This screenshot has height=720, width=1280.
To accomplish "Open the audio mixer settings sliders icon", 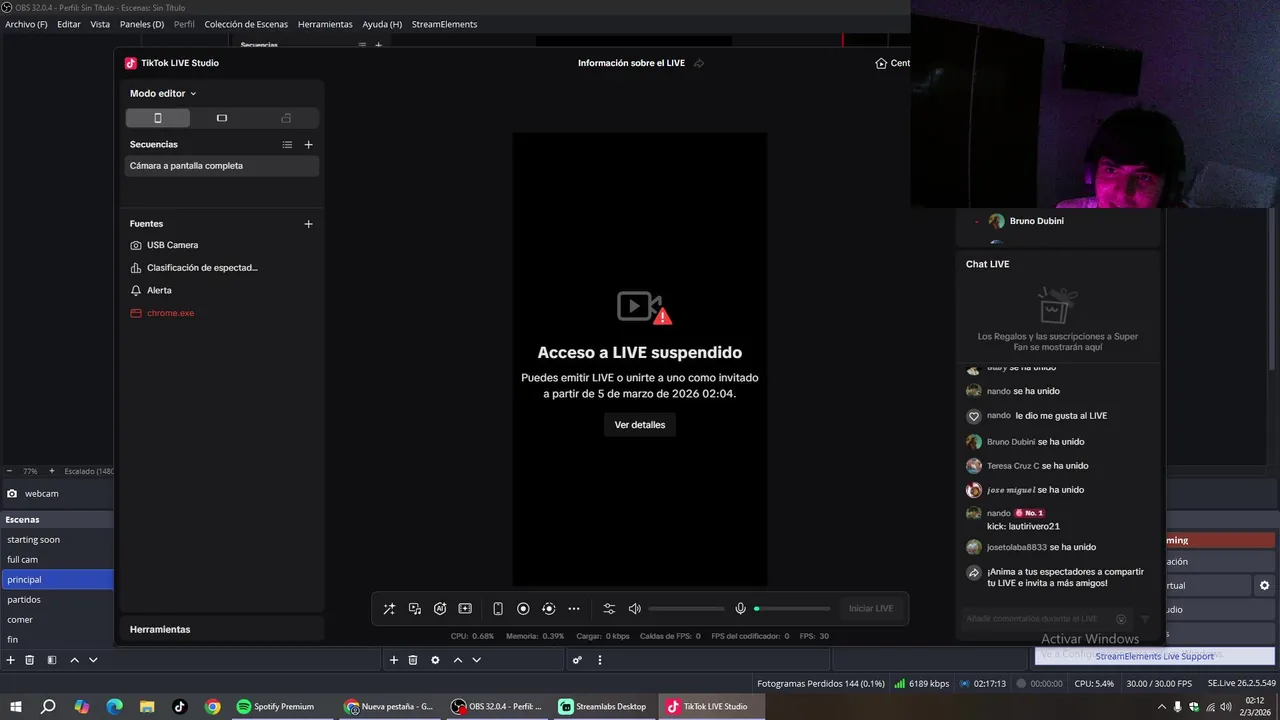I will [x=609, y=608].
